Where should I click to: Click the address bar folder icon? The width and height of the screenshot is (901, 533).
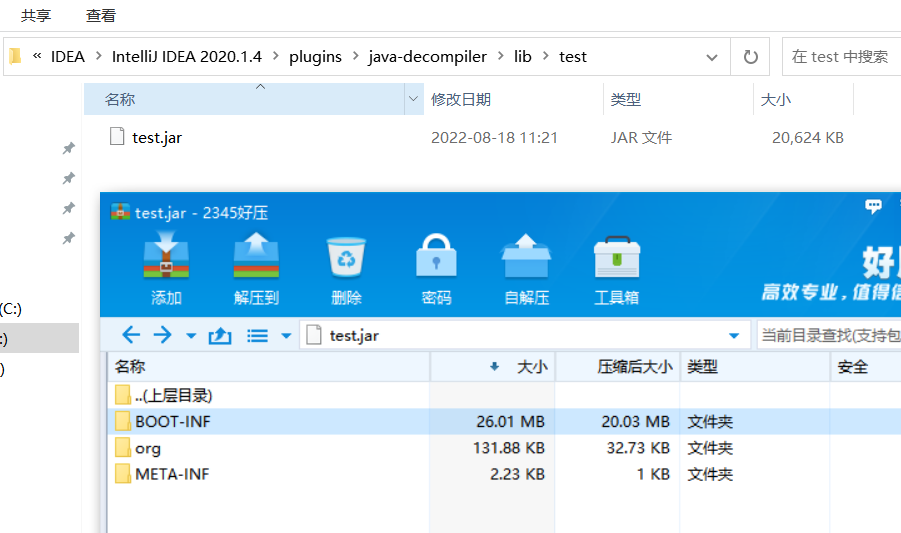pyautogui.click(x=16, y=56)
